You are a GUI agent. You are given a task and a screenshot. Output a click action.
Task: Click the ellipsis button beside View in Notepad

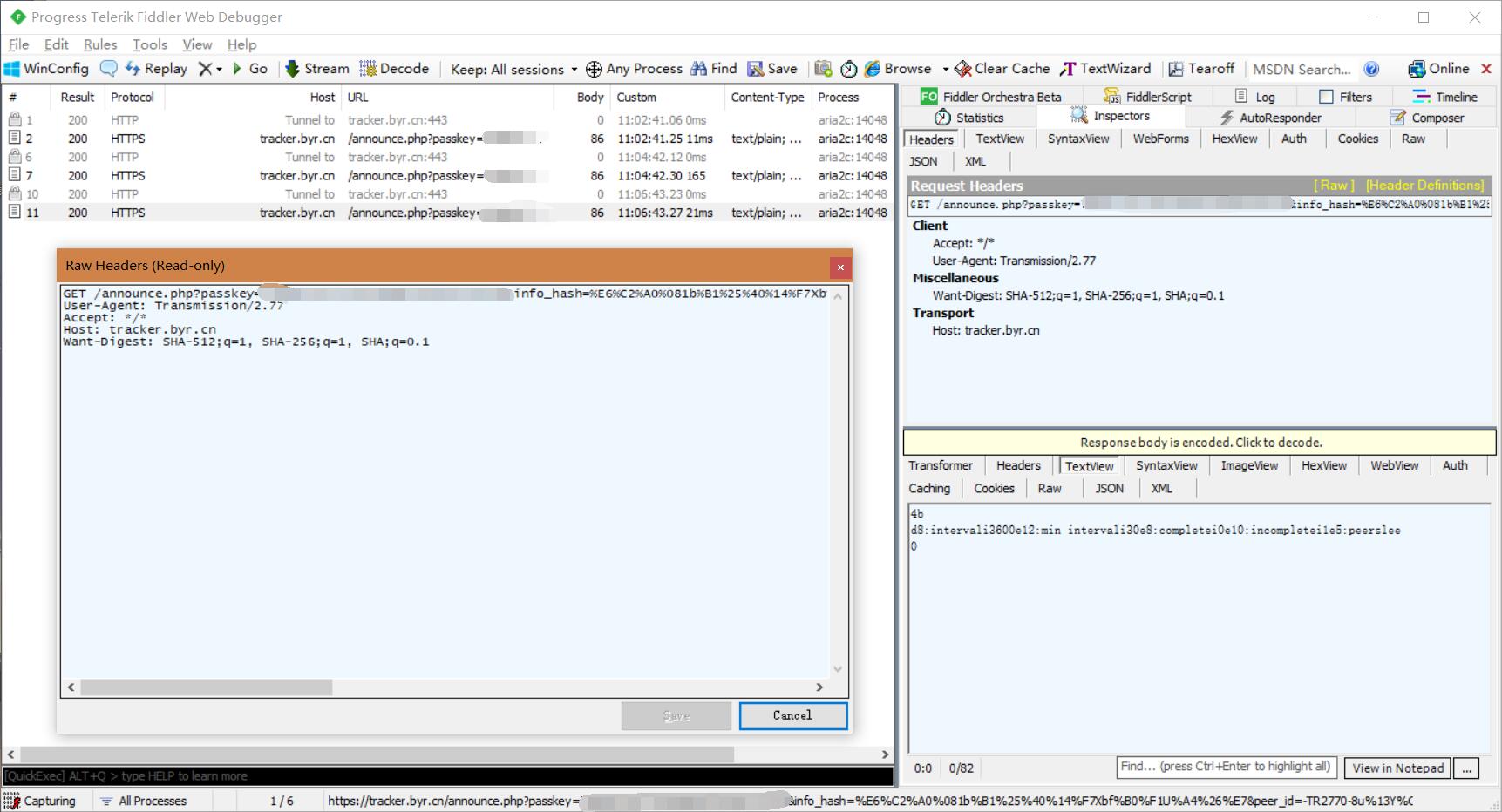(x=1467, y=768)
